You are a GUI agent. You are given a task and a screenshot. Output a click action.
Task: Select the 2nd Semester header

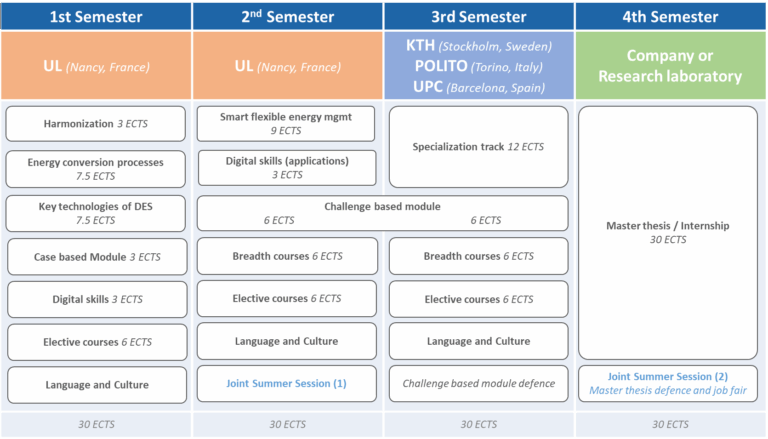coord(286,17)
